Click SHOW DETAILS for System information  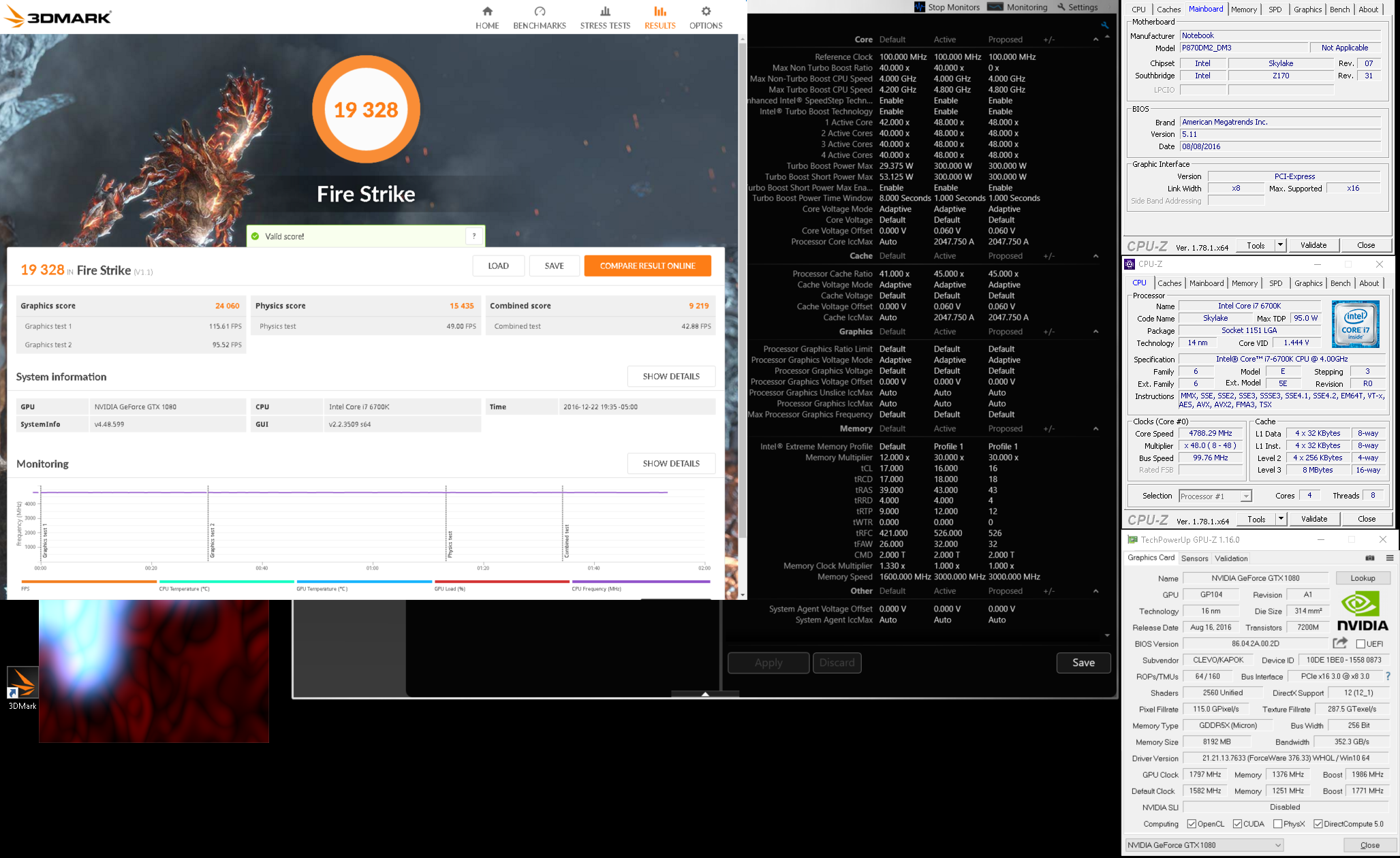(671, 376)
